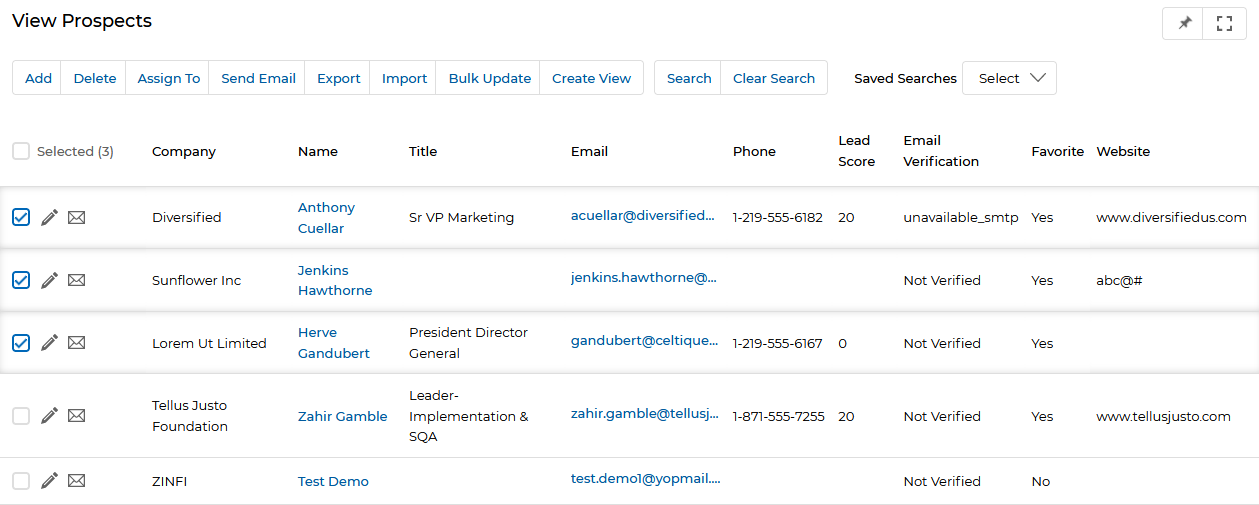Click the www.diversifiedus.com website cell
This screenshot has height=505, width=1259.
tap(1171, 217)
